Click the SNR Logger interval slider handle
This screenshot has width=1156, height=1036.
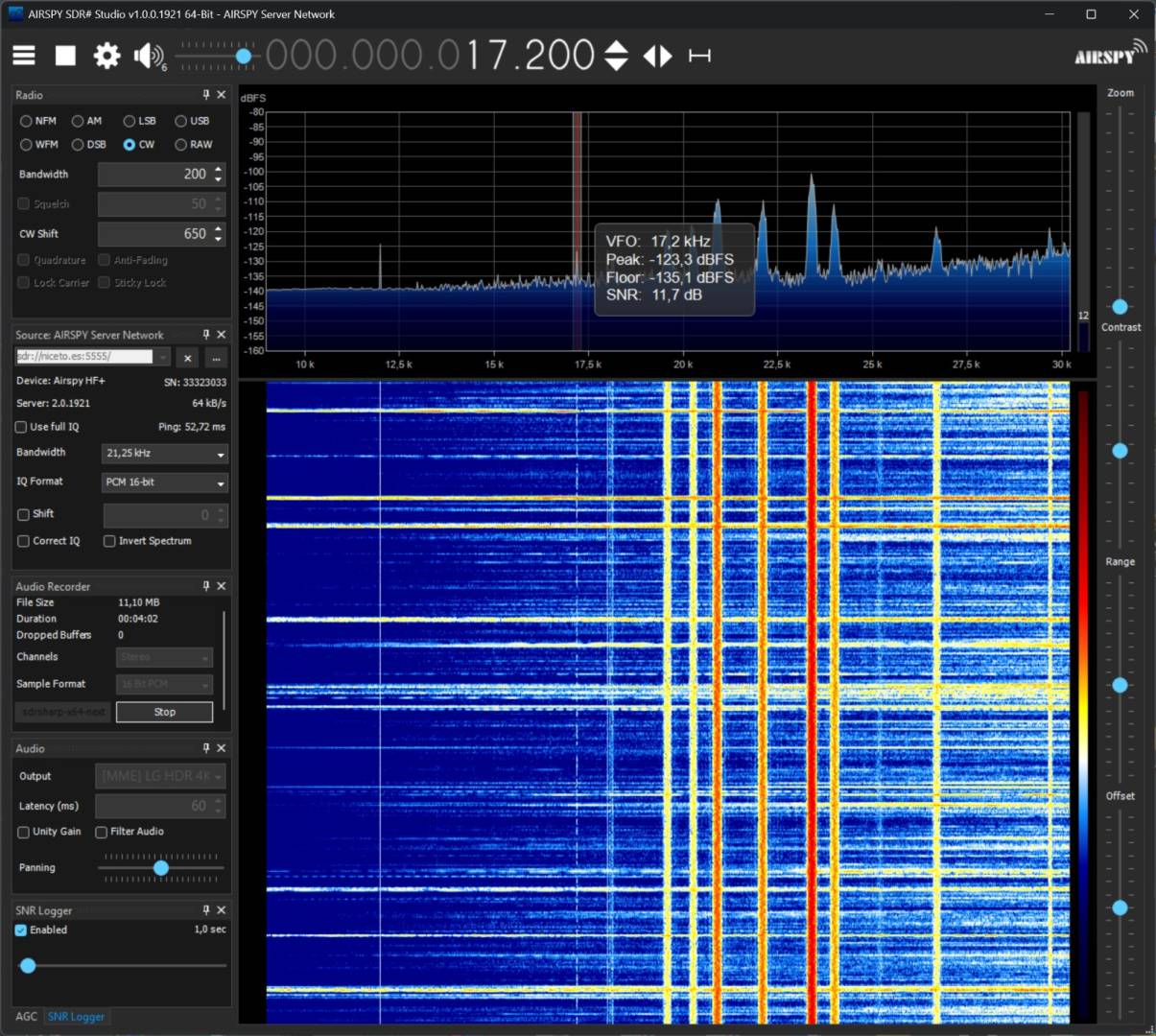[x=28, y=966]
